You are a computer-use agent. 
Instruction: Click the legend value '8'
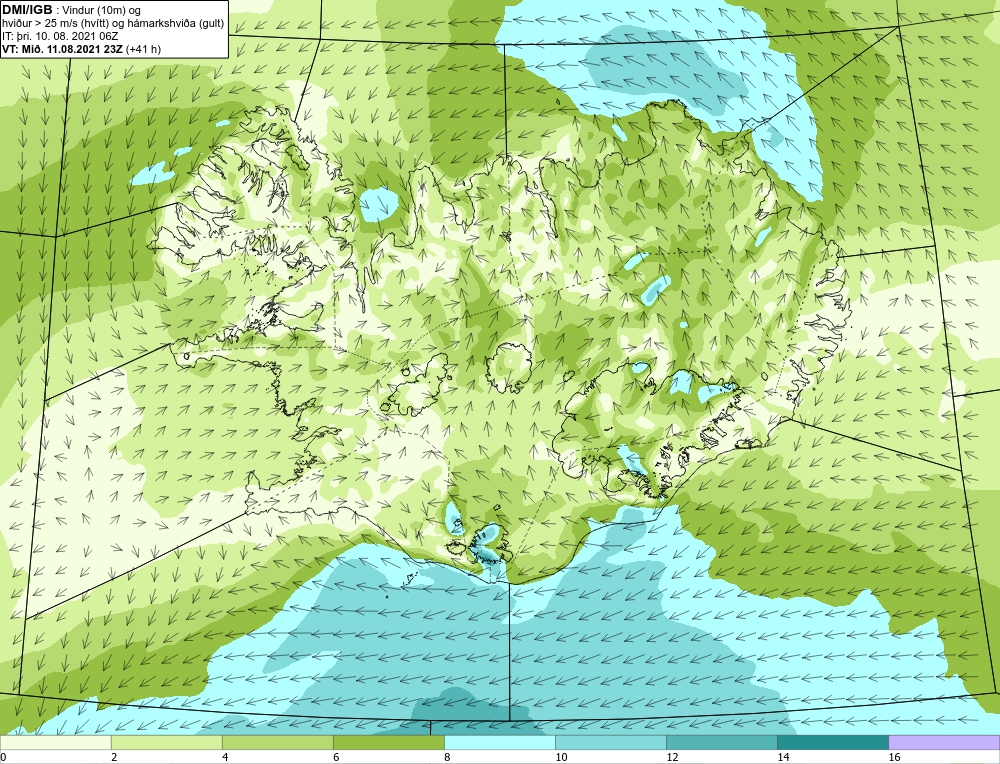click(x=447, y=757)
